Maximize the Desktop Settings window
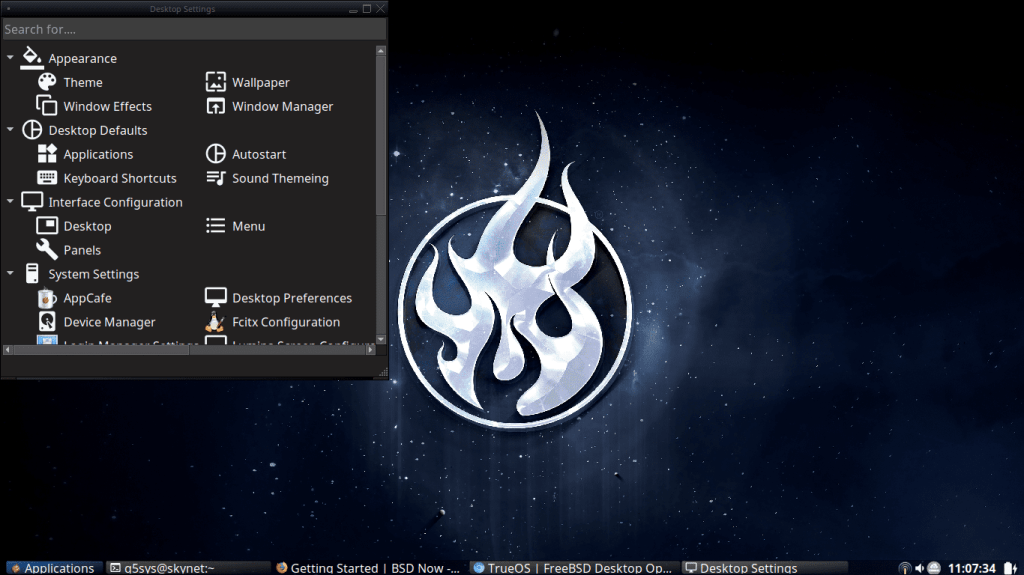Viewport: 1024px width, 575px height. point(367,8)
